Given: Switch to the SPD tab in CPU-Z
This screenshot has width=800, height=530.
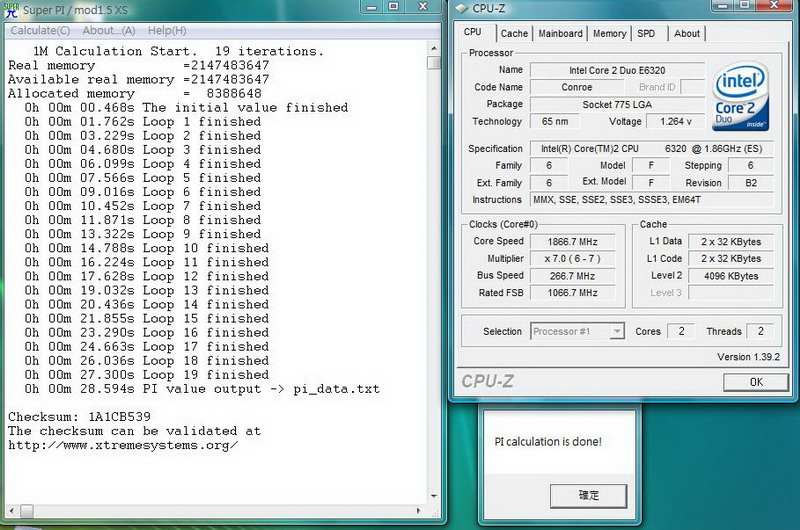Looking at the screenshot, I should tap(646, 34).
